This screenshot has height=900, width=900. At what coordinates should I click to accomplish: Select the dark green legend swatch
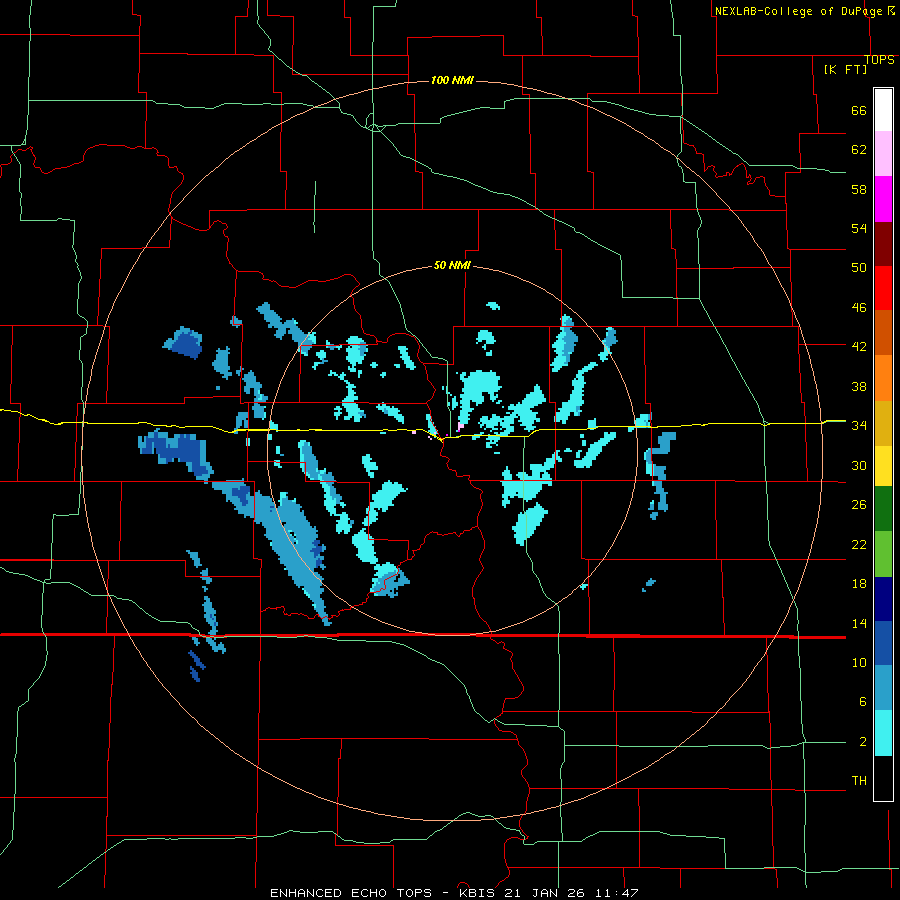[x=883, y=509]
